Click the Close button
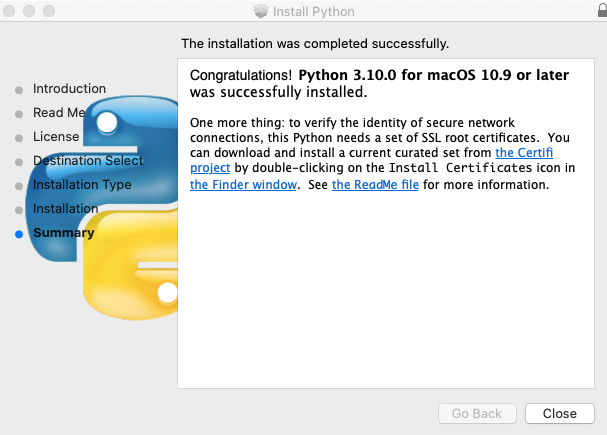 pyautogui.click(x=559, y=413)
